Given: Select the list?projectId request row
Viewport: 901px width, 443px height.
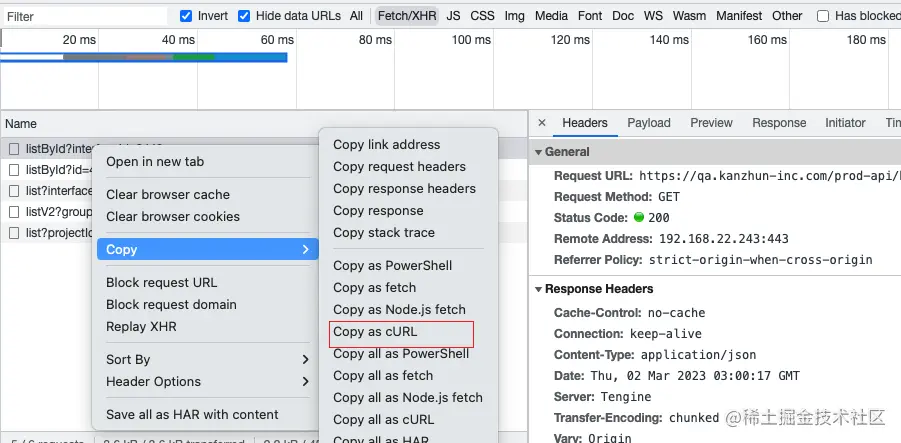Looking at the screenshot, I should click(49, 233).
